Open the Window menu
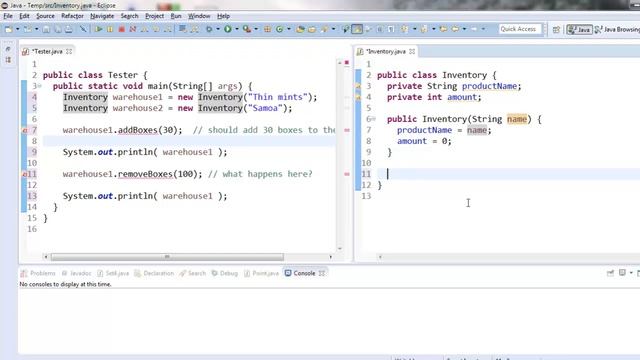640x360 pixels. [199, 16]
